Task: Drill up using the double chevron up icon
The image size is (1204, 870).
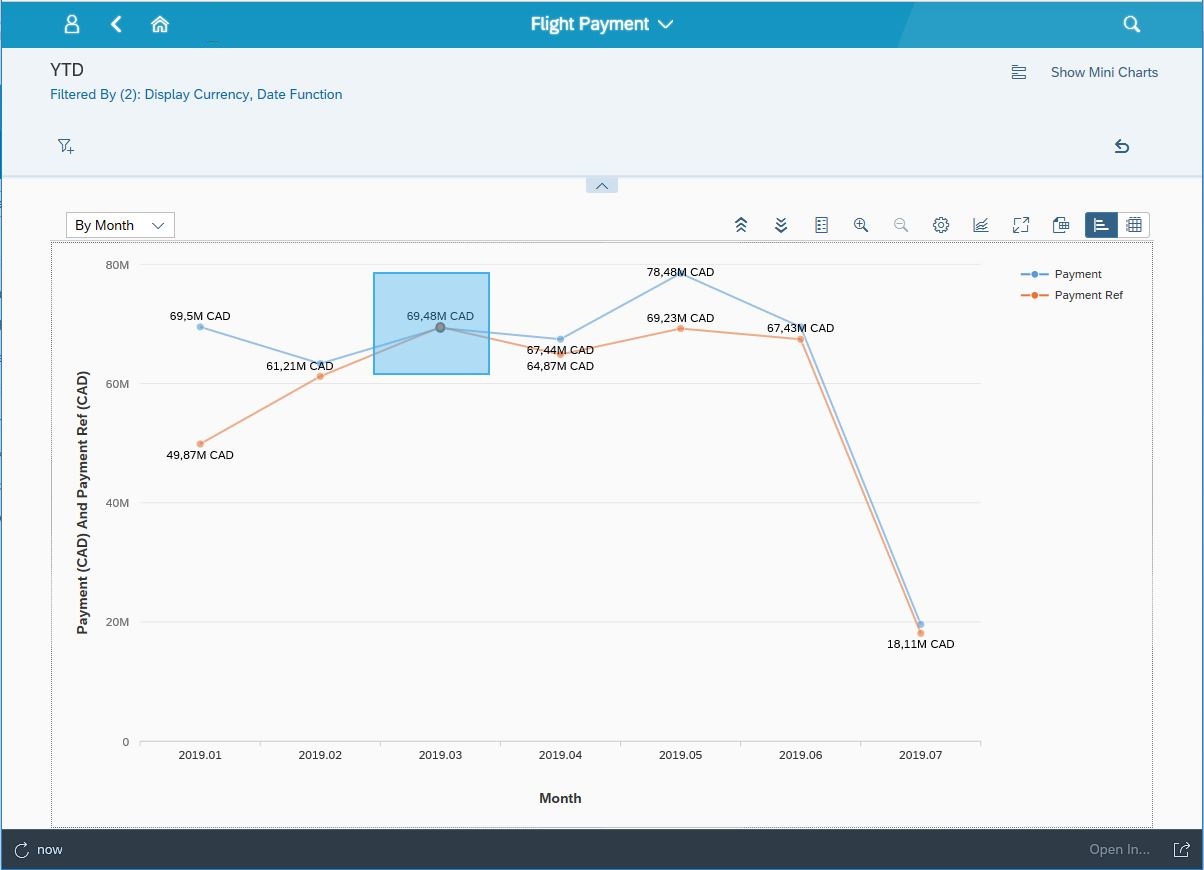Action: [741, 225]
